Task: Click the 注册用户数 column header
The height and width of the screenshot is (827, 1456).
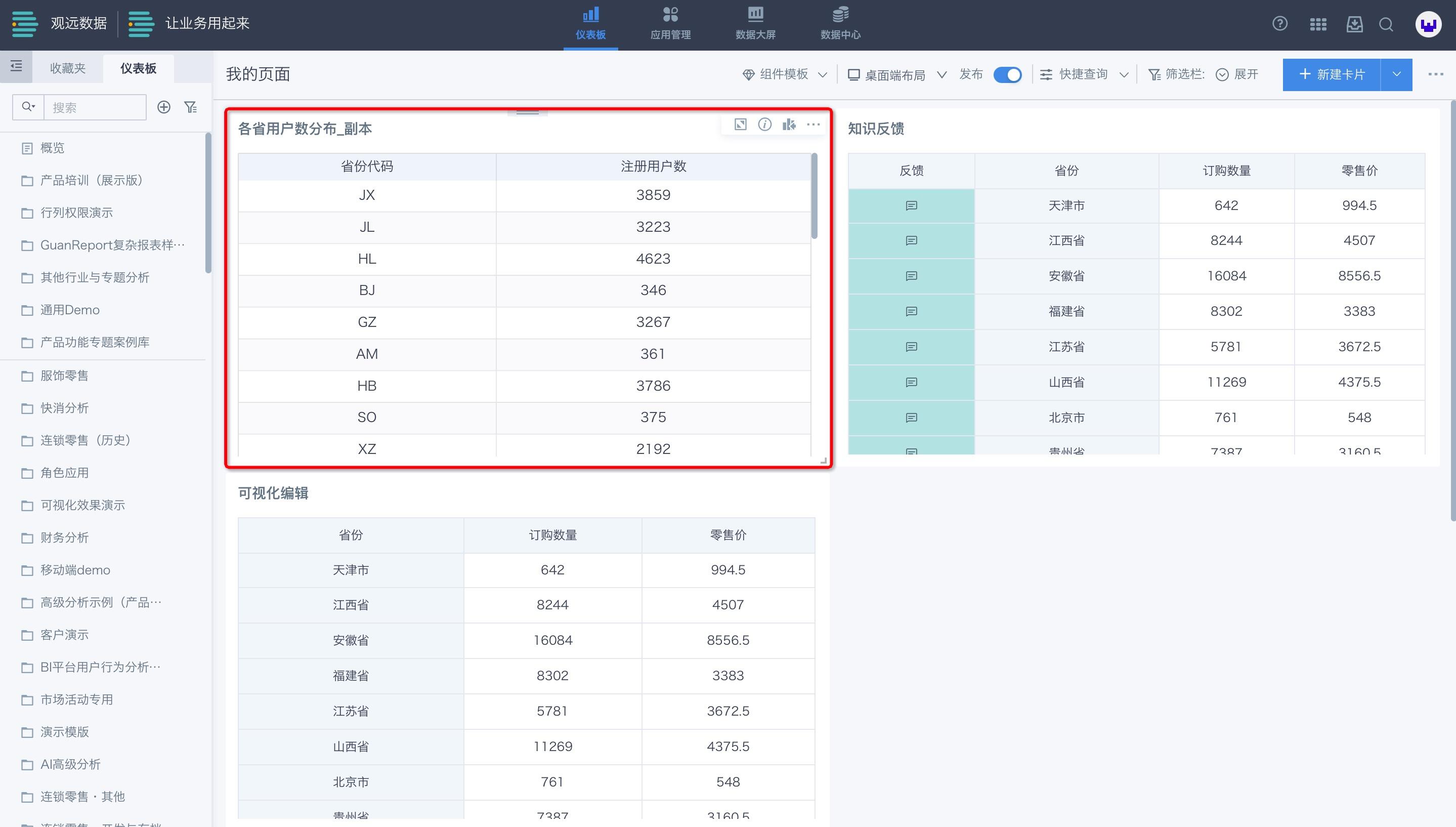Action: click(x=653, y=167)
